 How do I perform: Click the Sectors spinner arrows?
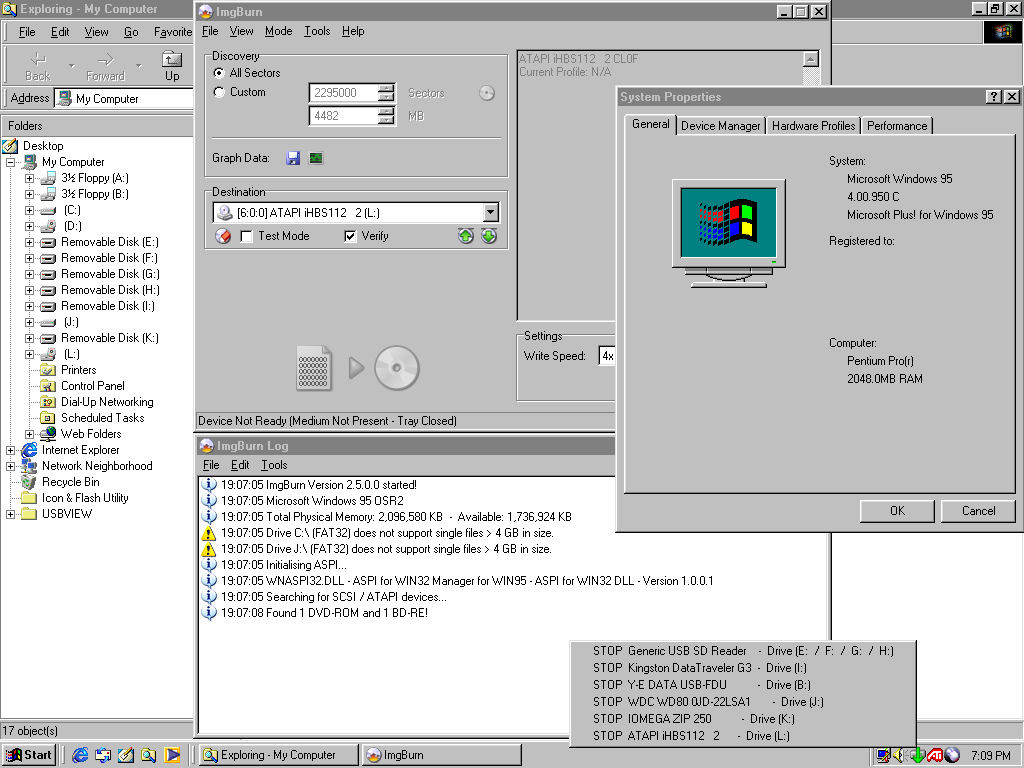[x=387, y=93]
